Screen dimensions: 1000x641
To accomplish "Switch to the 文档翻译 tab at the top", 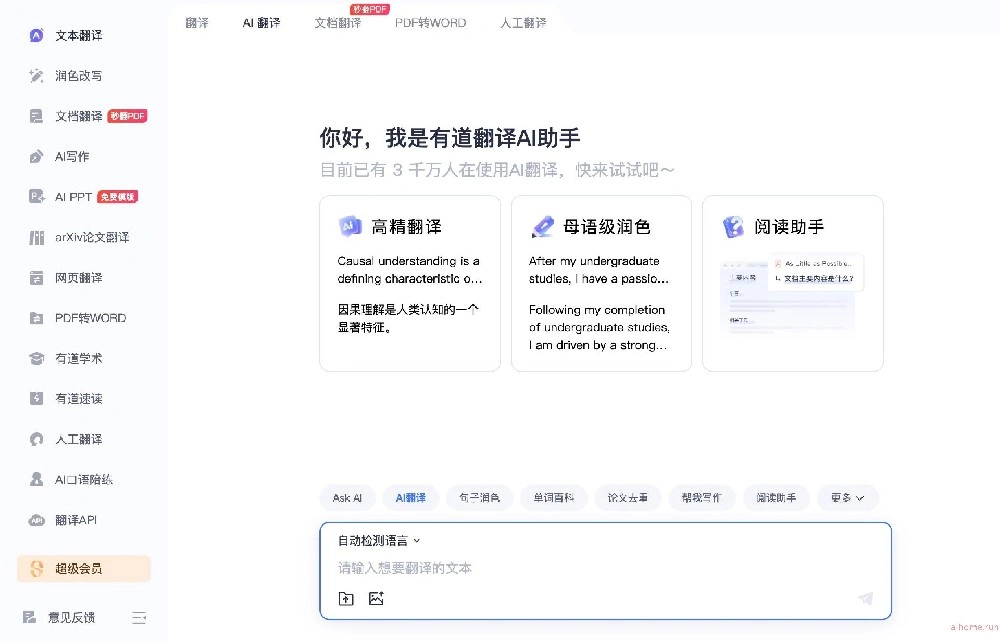I will point(337,22).
